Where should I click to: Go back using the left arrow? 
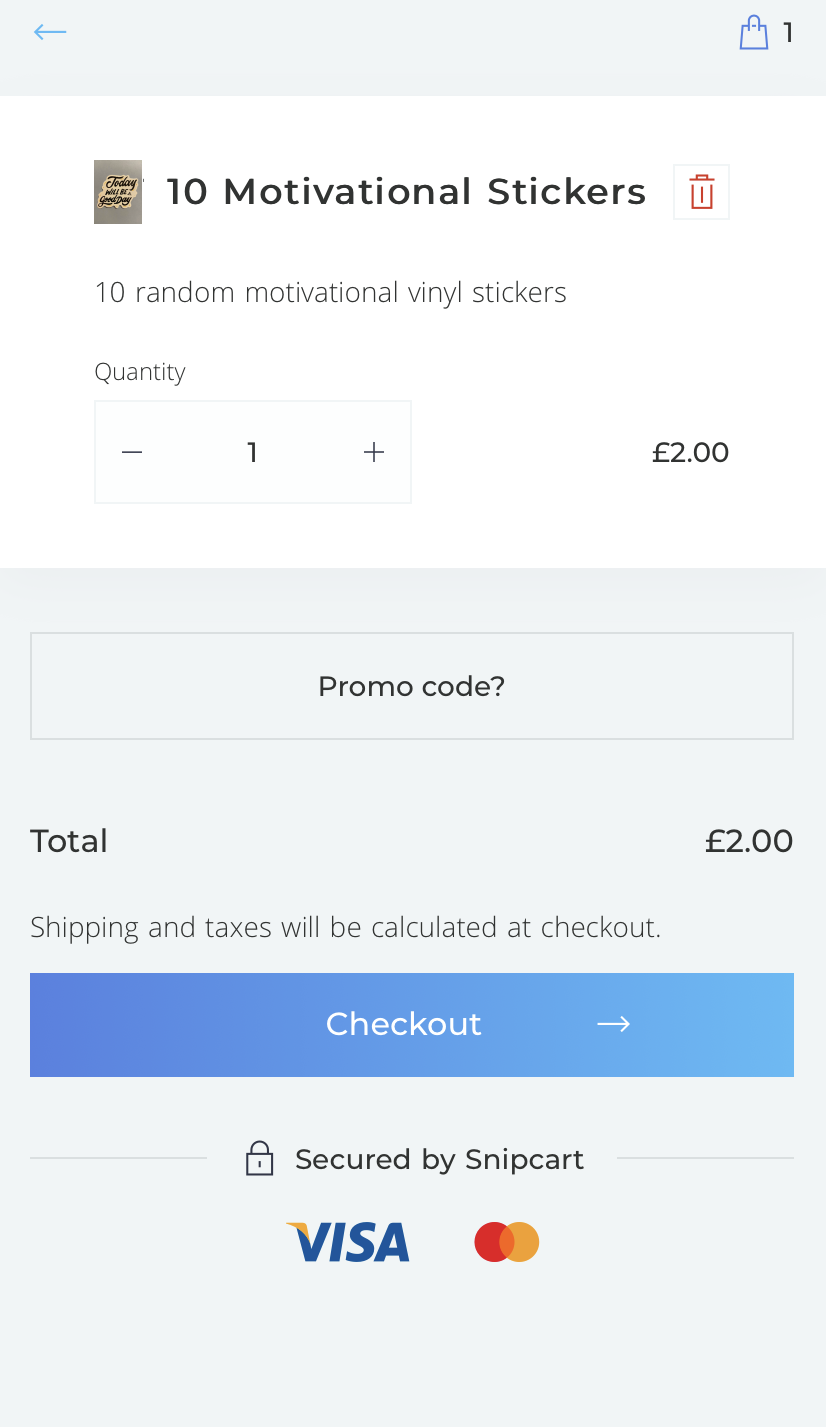[x=49, y=32]
